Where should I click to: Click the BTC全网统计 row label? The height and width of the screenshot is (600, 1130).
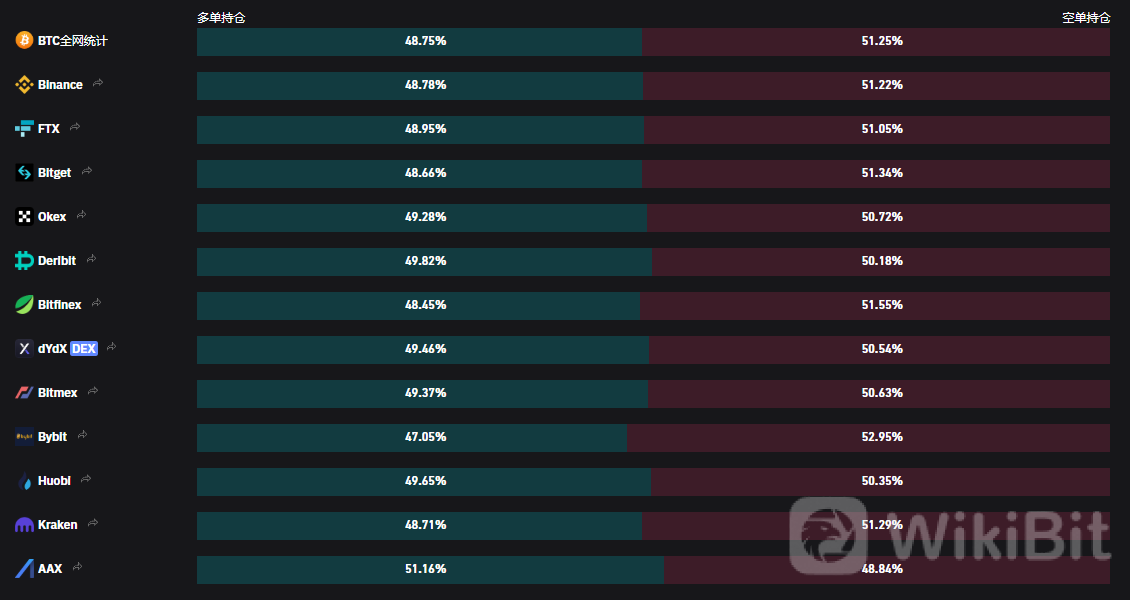[x=72, y=41]
